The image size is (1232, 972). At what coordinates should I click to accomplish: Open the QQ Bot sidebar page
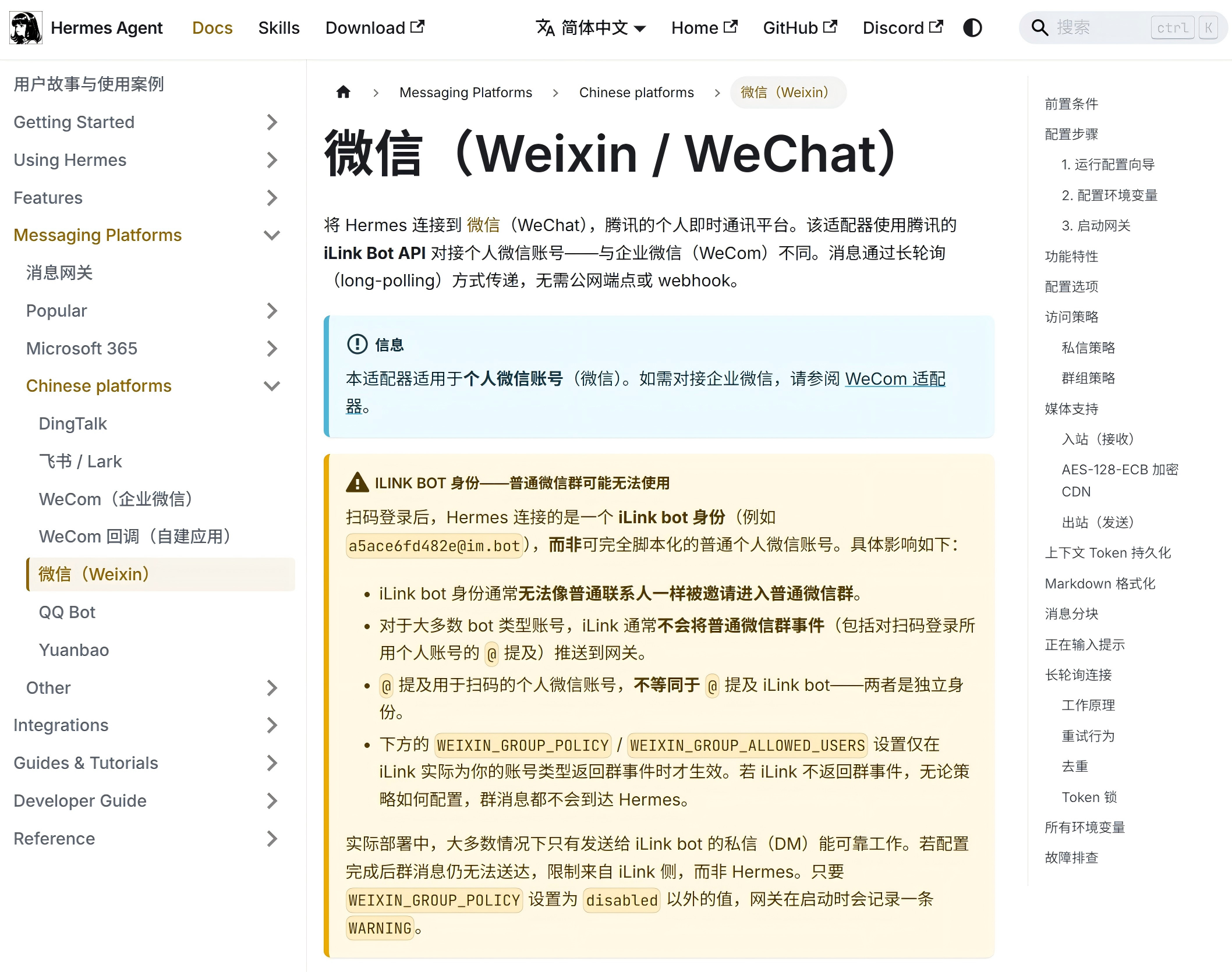coord(67,612)
